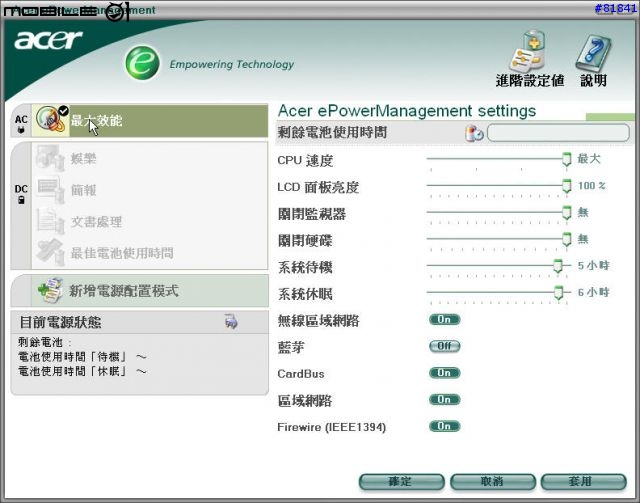Click the 系統待機 slider handle
This screenshot has width=640, height=503.
pos(558,266)
